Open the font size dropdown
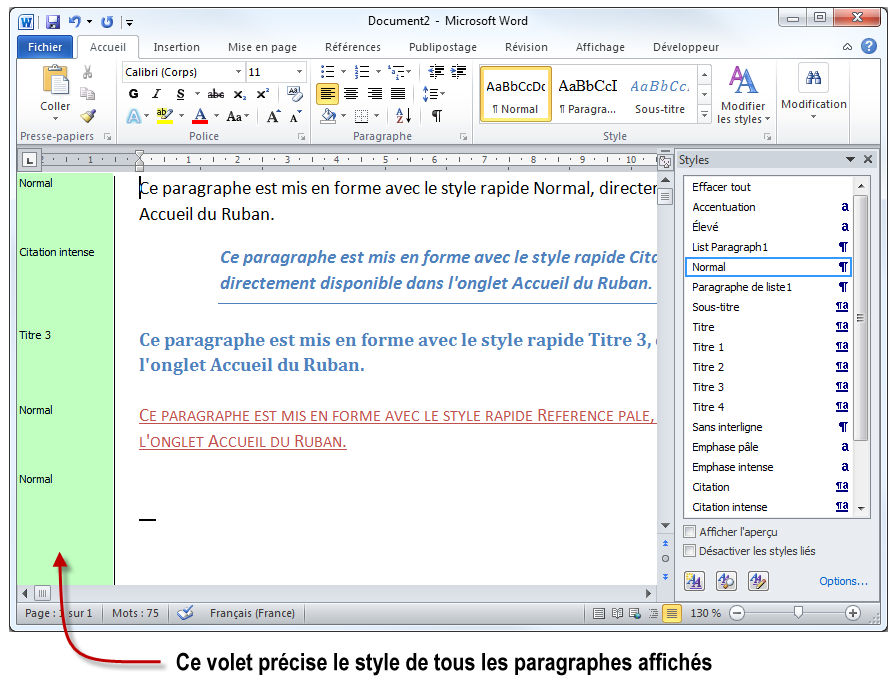This screenshot has height=681, width=890. pyautogui.click(x=297, y=71)
